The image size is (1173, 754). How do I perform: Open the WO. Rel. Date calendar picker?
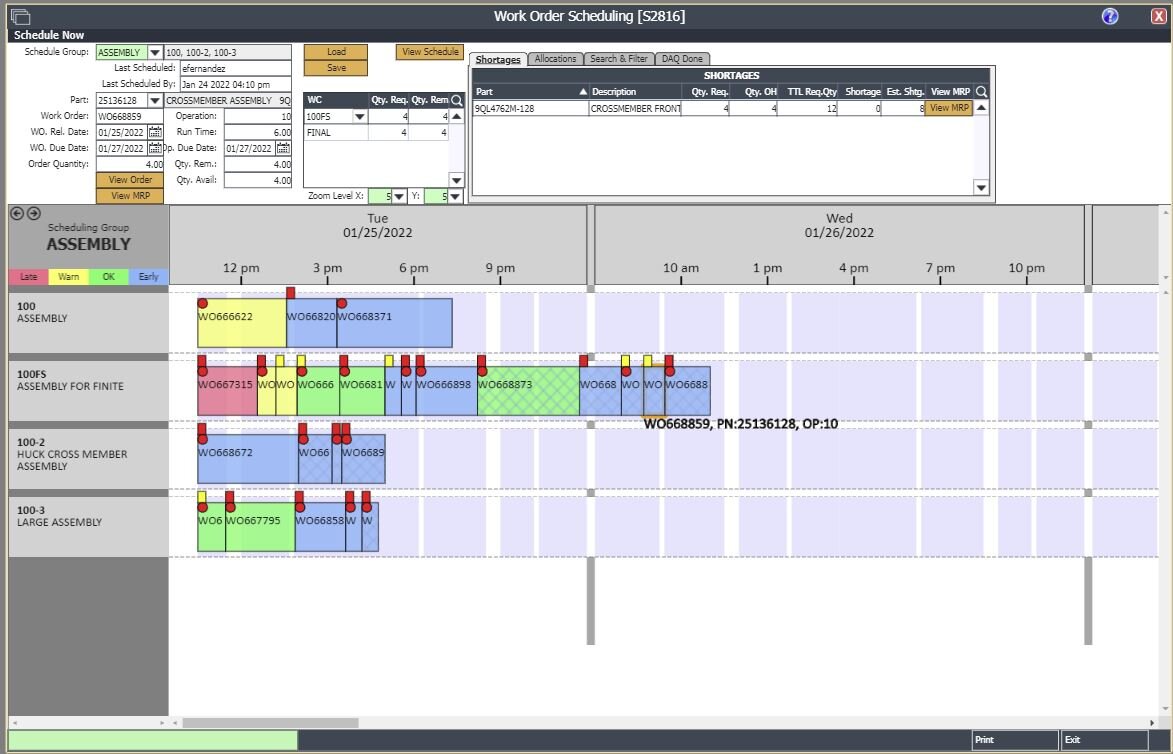(155, 132)
